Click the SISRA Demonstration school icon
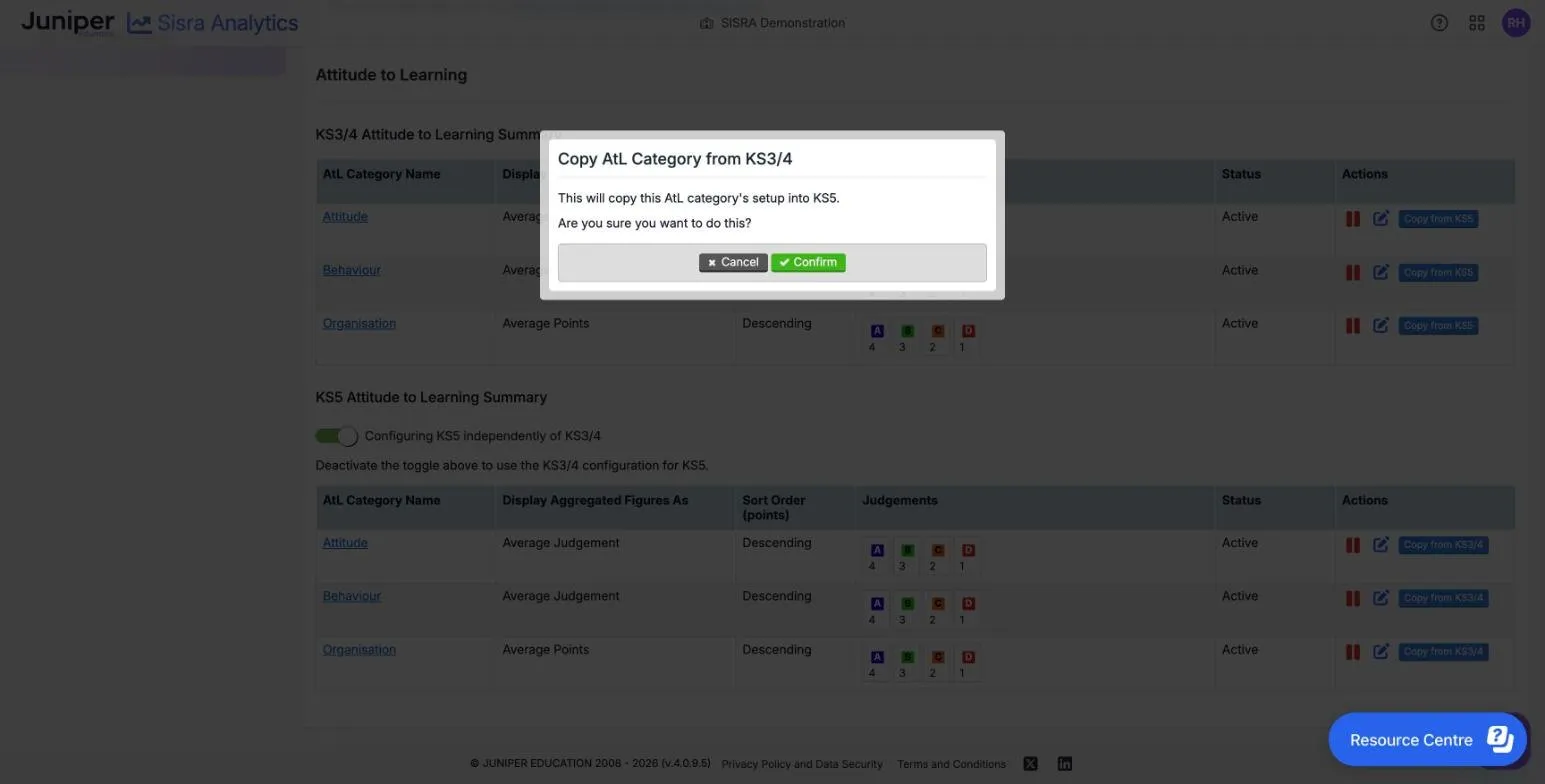1545x784 pixels. [706, 23]
